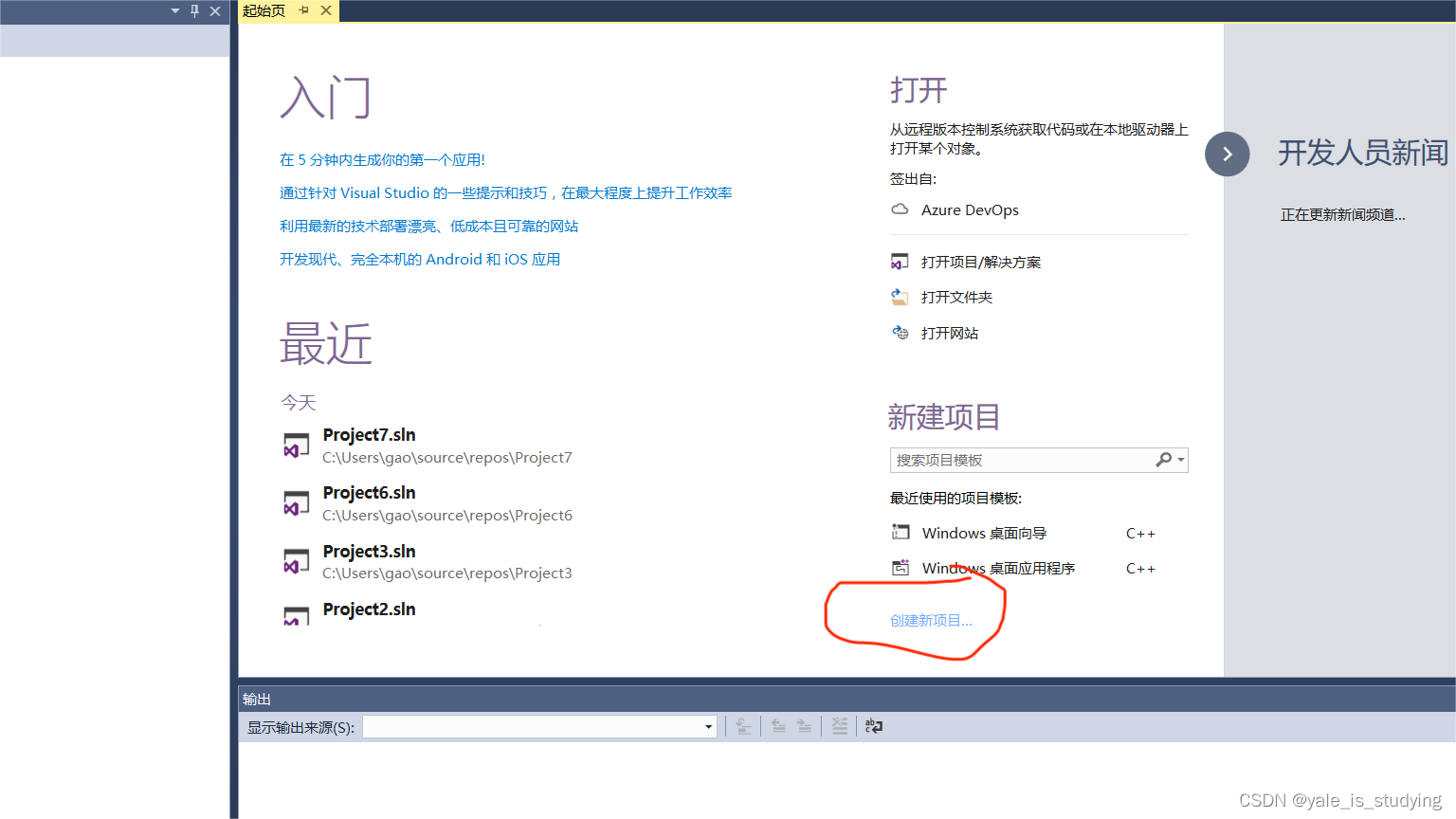Close the 起始页 tab
This screenshot has width=1456, height=819.
326,10
